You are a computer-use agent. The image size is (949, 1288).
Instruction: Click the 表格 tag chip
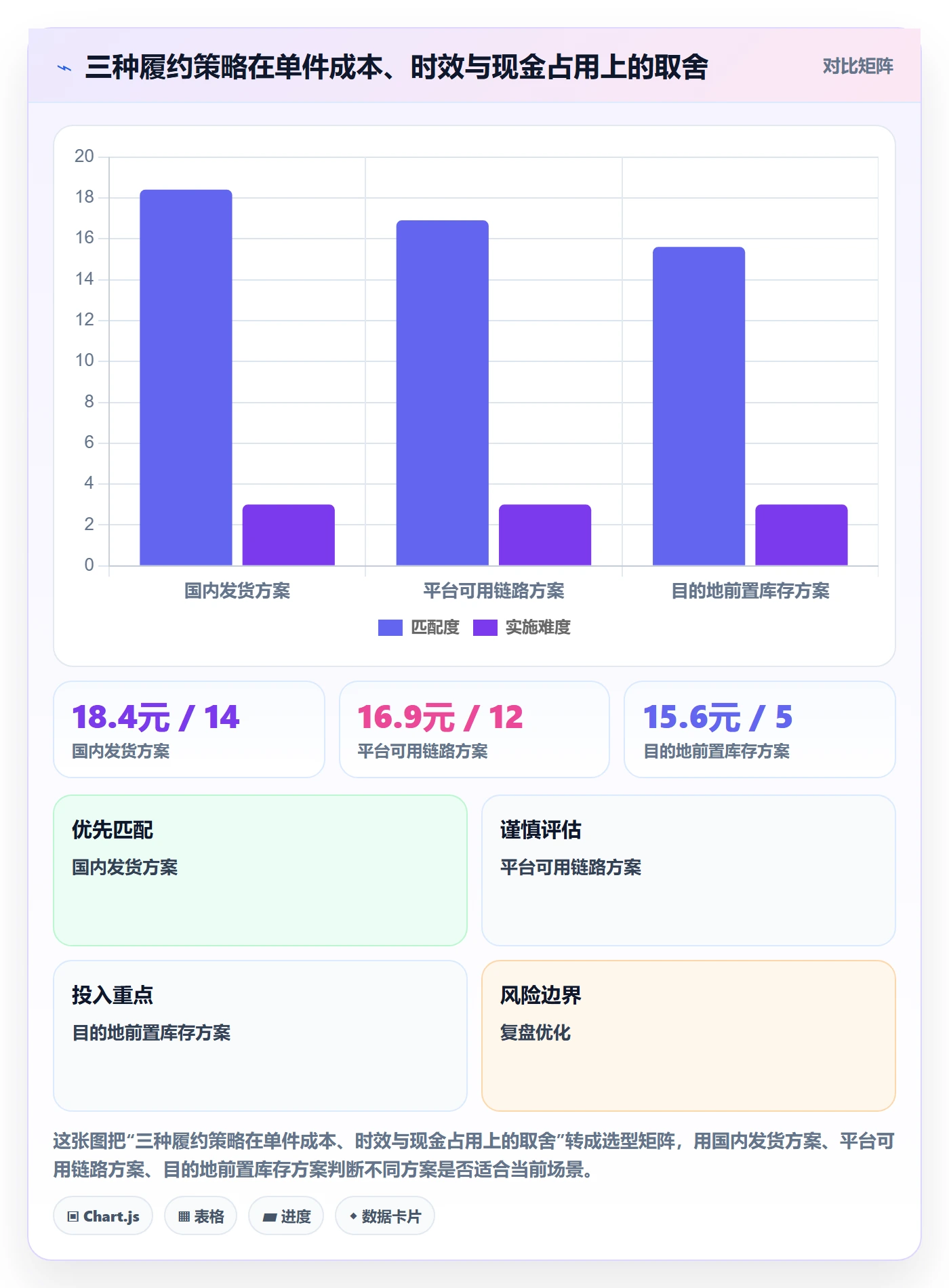(201, 1216)
